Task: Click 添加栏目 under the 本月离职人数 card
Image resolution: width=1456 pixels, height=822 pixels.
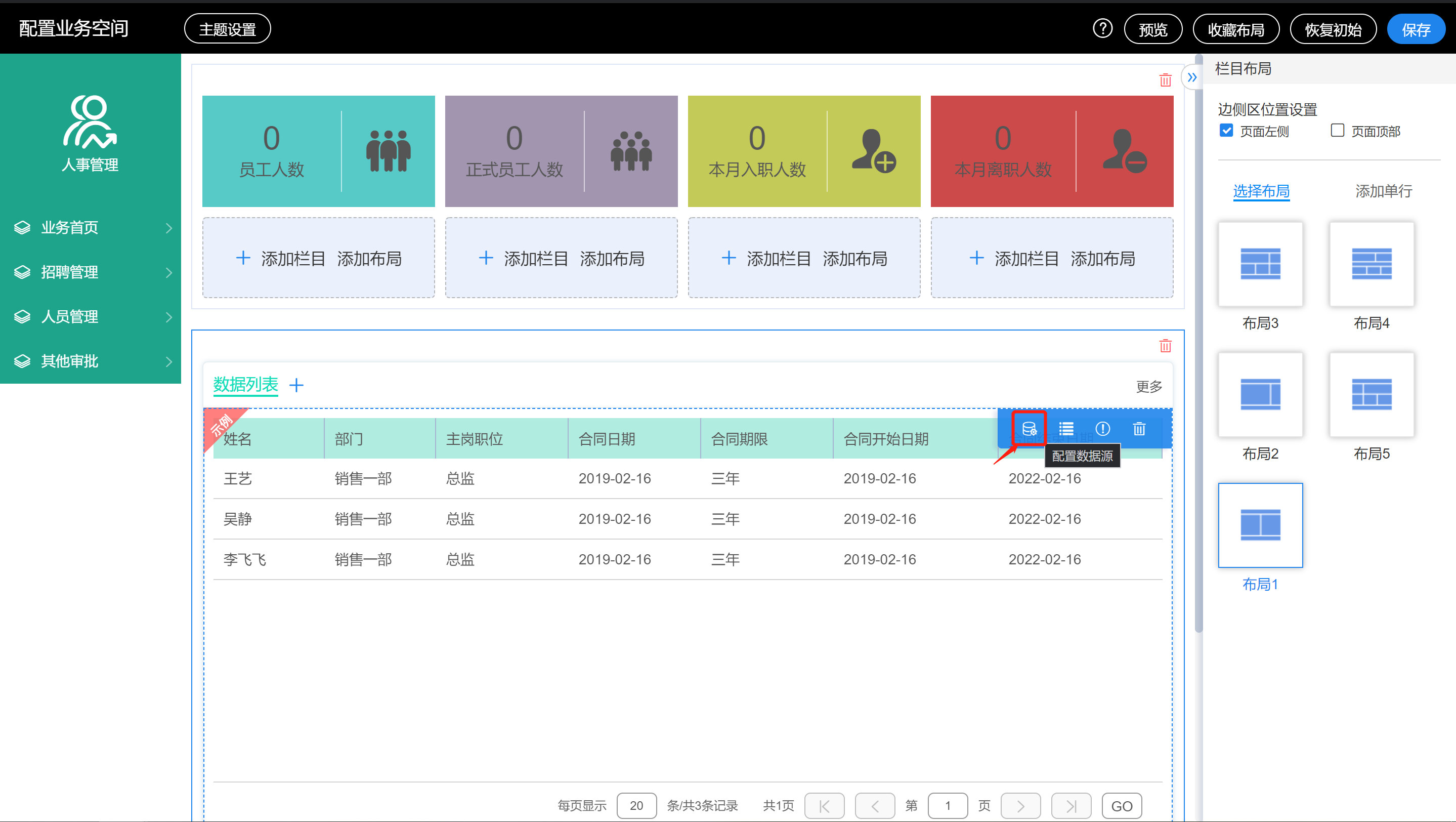Action: (x=1026, y=258)
